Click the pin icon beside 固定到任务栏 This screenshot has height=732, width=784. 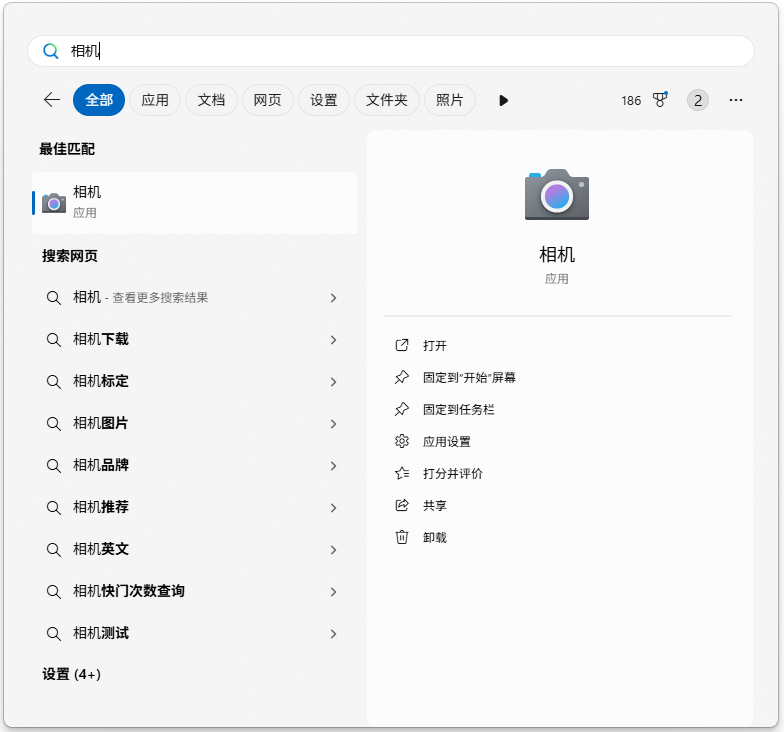[x=402, y=409]
